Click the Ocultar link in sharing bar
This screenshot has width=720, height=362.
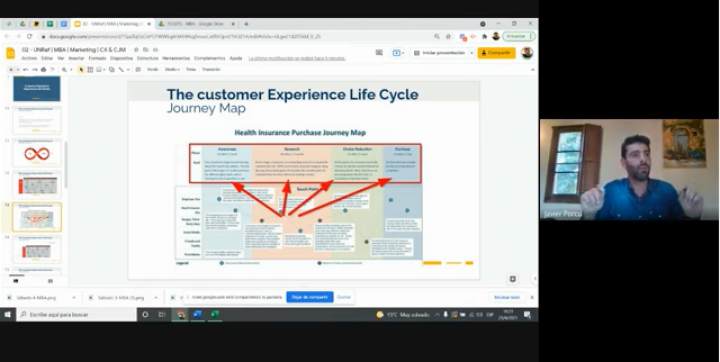pyautogui.click(x=344, y=297)
